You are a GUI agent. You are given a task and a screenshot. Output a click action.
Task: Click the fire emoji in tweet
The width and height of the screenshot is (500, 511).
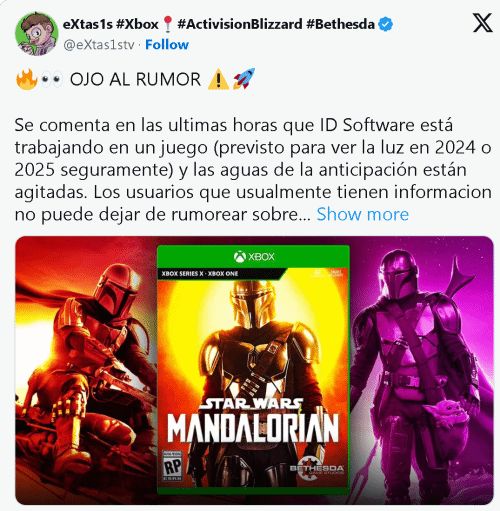coord(26,79)
